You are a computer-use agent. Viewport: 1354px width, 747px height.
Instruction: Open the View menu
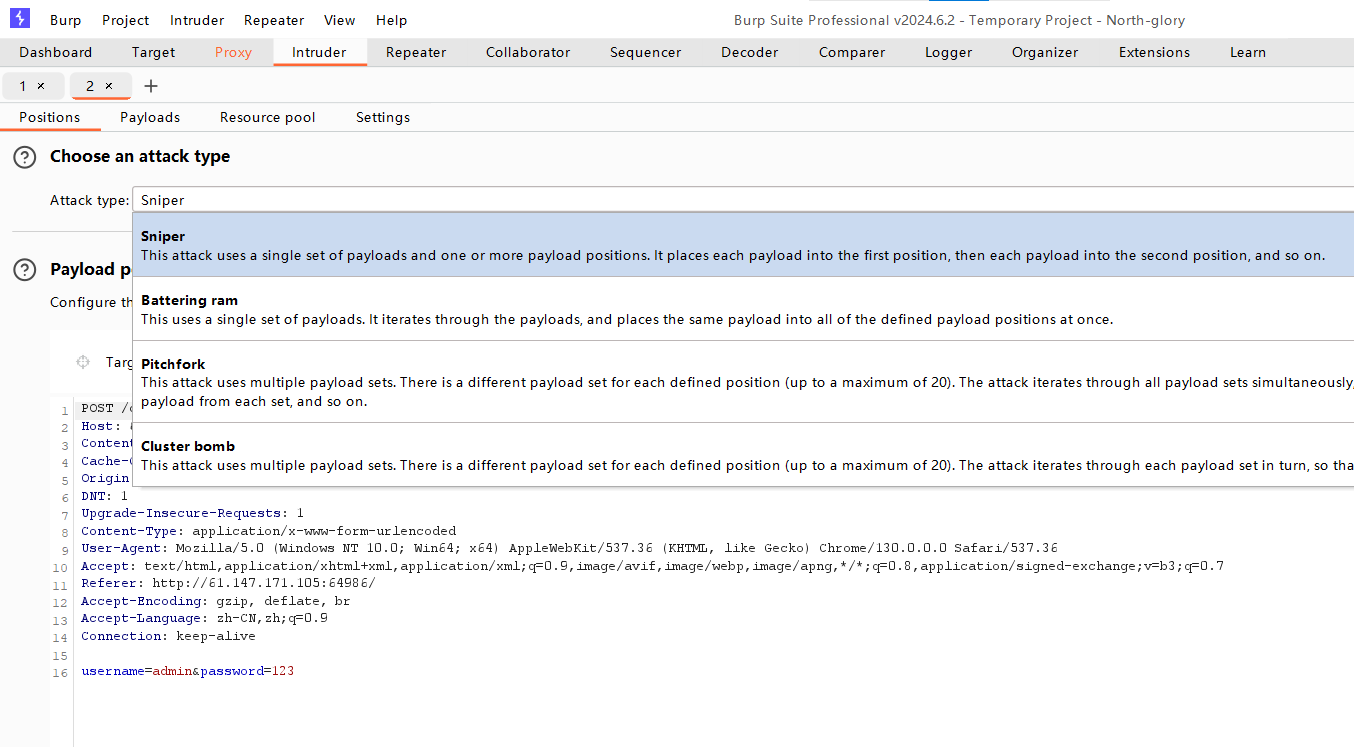pos(340,20)
